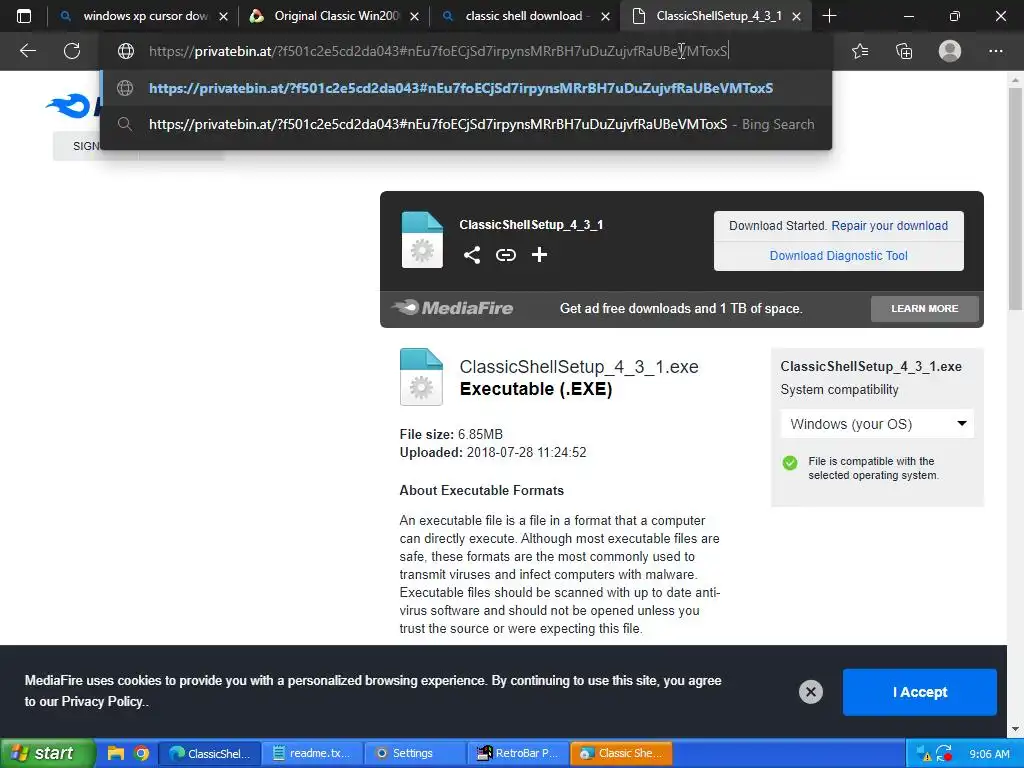Viewport: 1024px width, 768px height.
Task: Open the Collections icon
Action: 904,51
